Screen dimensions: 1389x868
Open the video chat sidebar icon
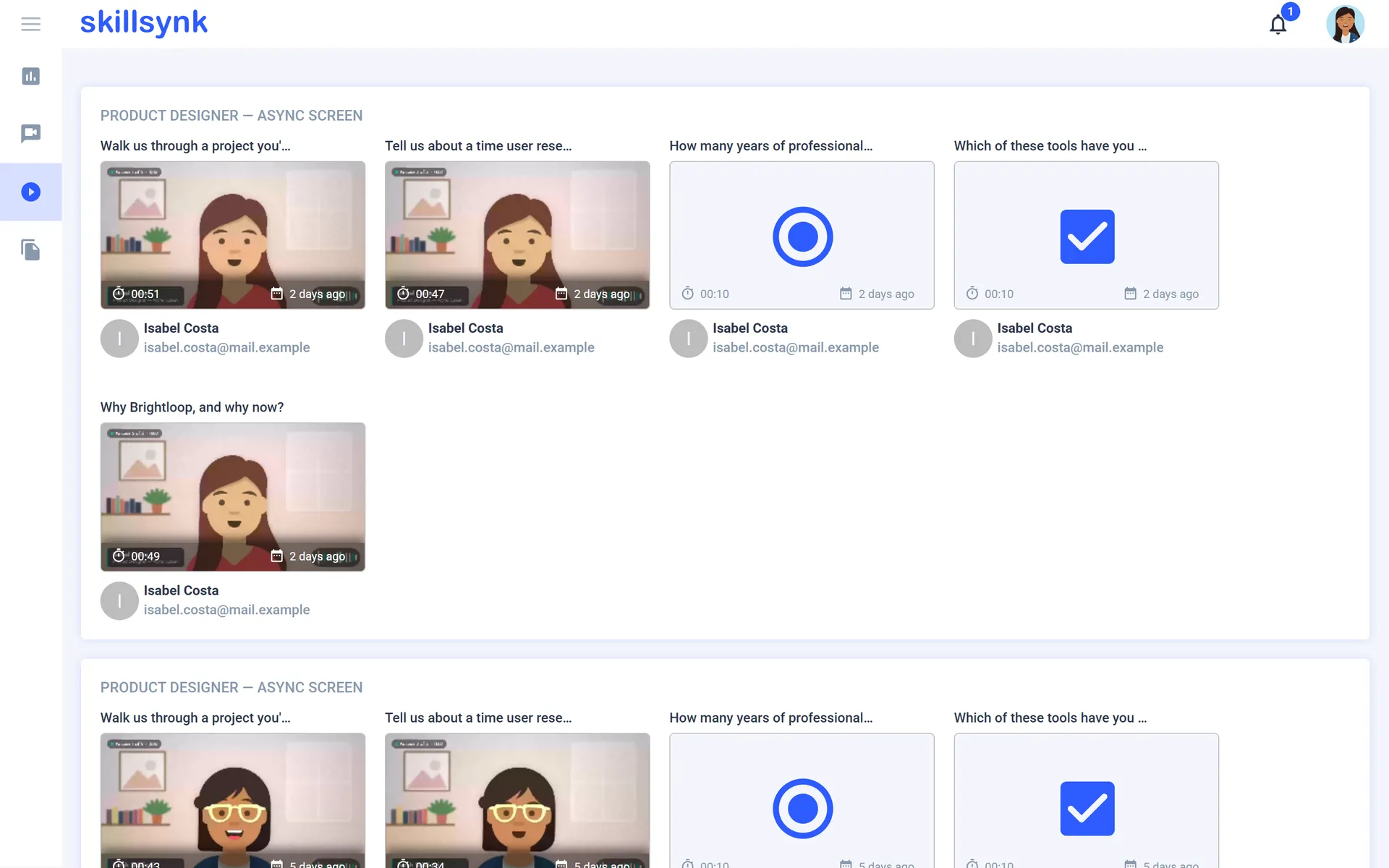[x=30, y=133]
